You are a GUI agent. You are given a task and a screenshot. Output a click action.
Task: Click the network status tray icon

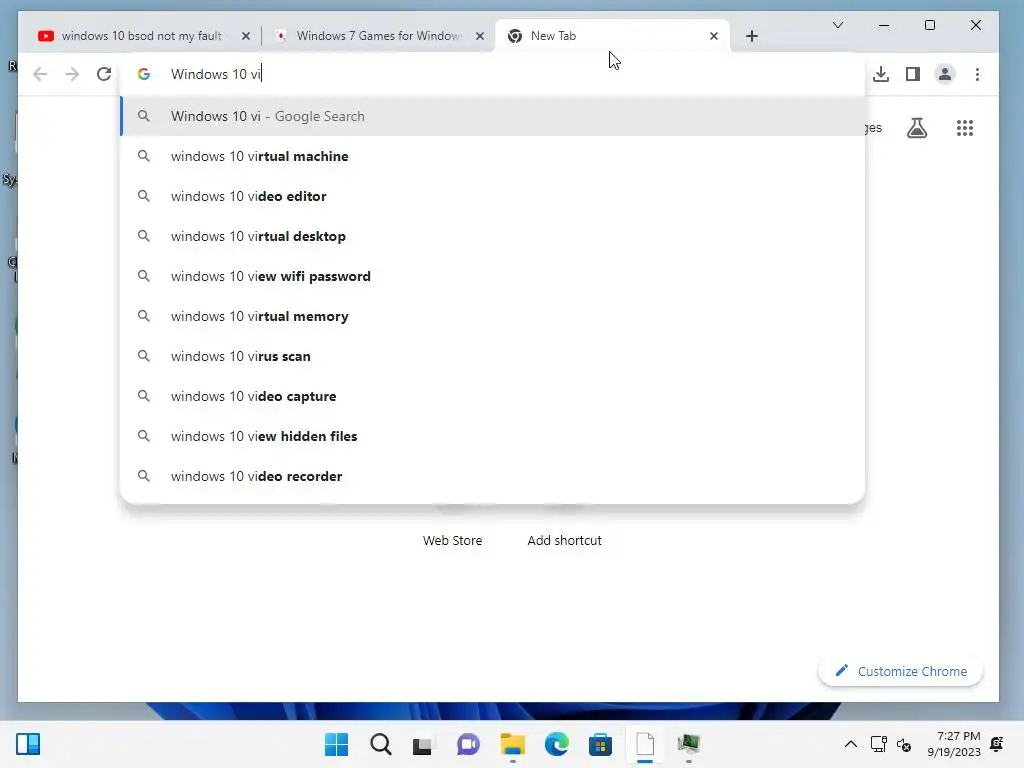coord(878,744)
